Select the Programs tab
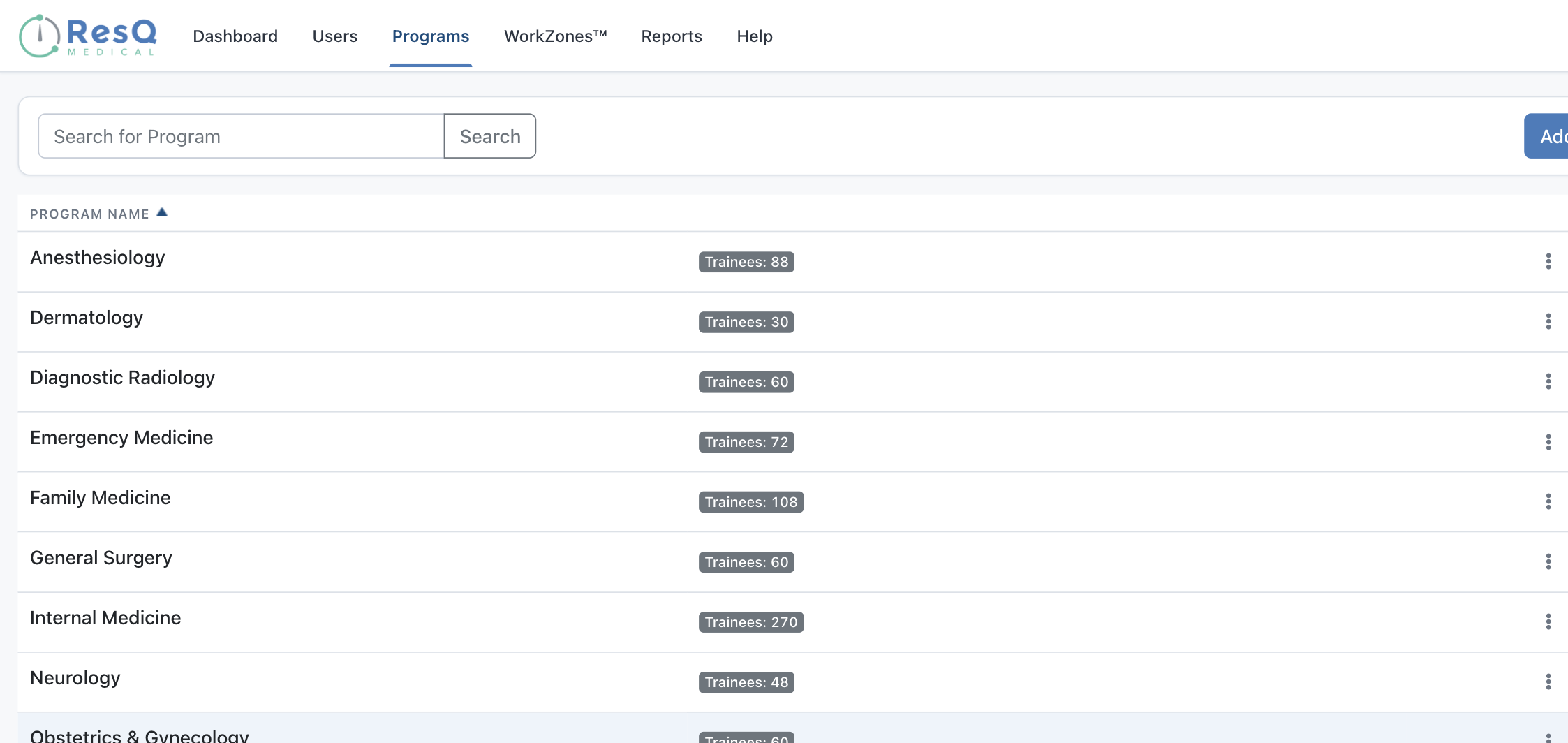 coord(431,36)
